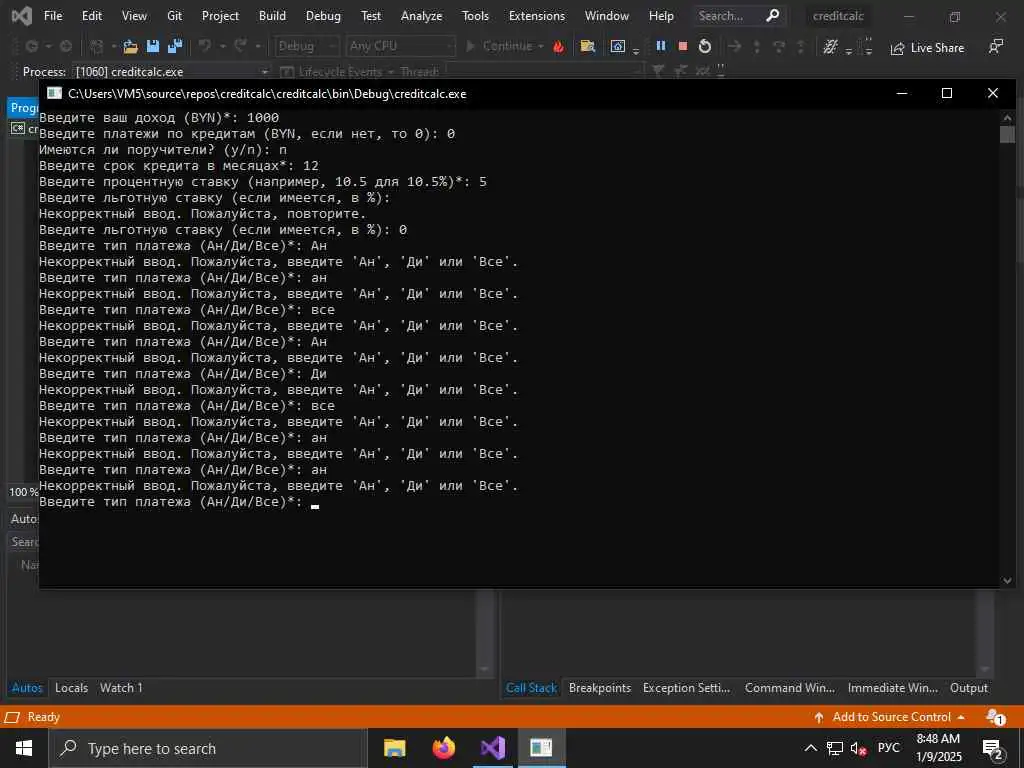Click the Live Share button
The image size is (1024, 768).
[927, 48]
